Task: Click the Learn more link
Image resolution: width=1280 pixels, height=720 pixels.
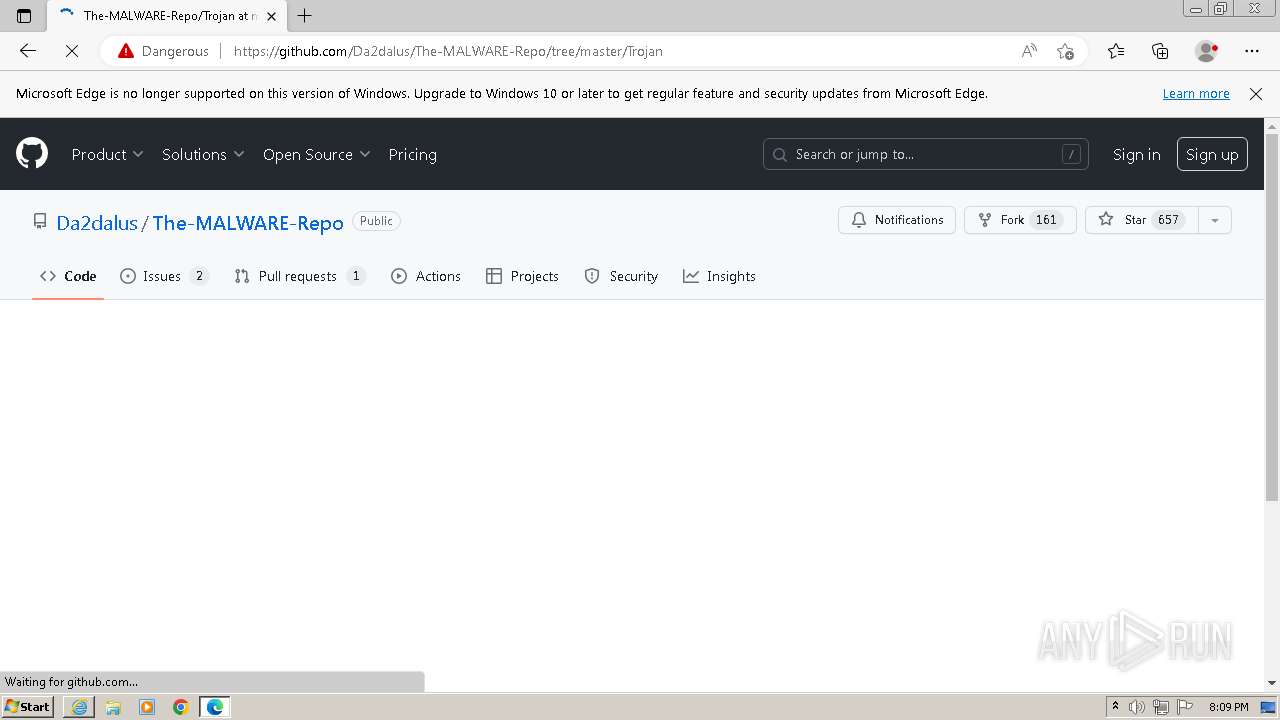Action: (1196, 93)
